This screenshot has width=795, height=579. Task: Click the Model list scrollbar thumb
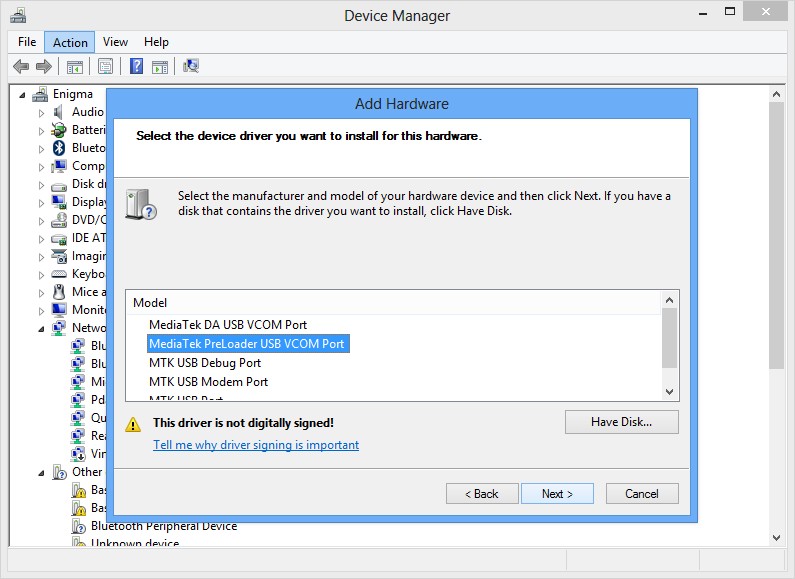tap(670, 338)
